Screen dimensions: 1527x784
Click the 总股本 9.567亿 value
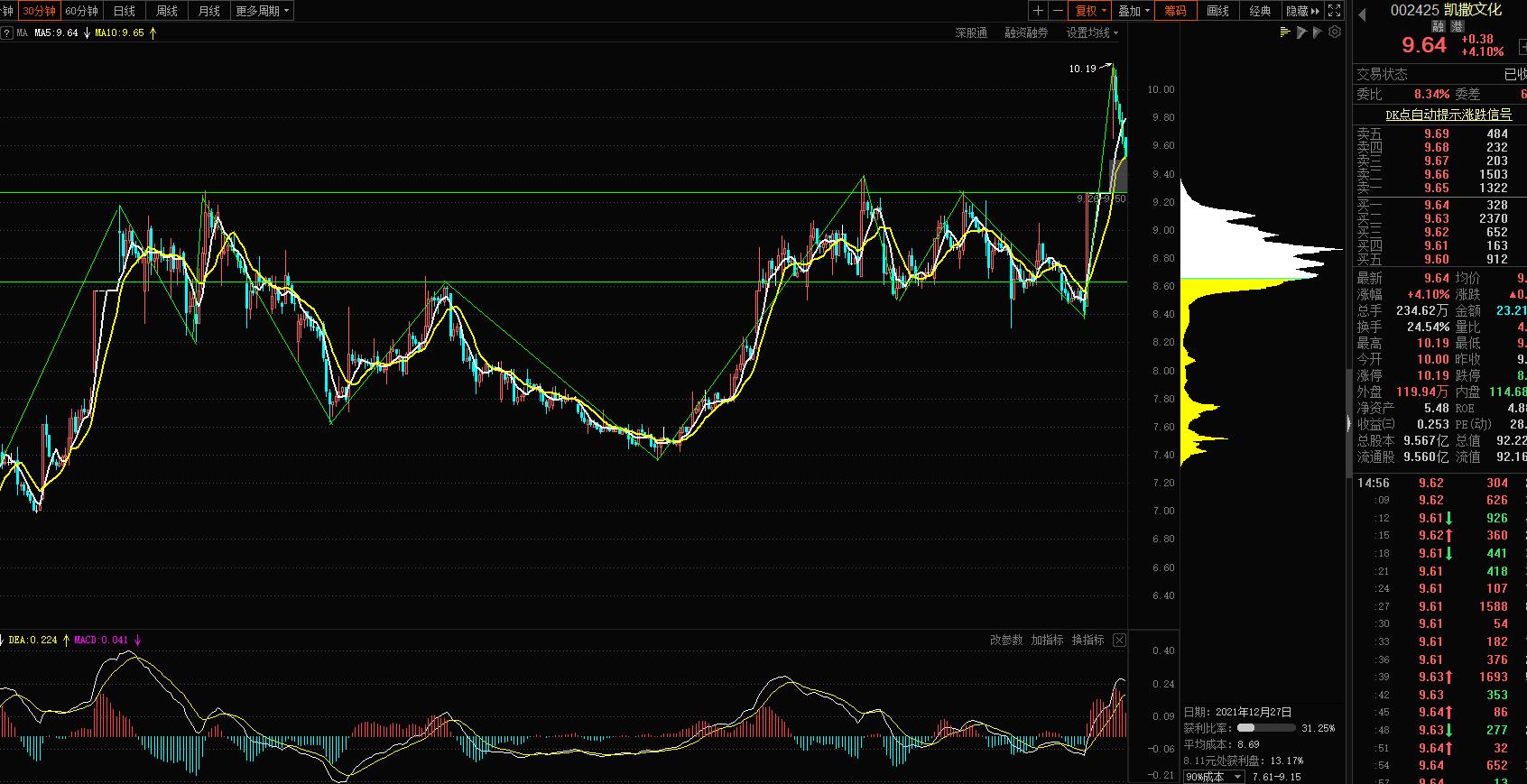coord(1426,440)
